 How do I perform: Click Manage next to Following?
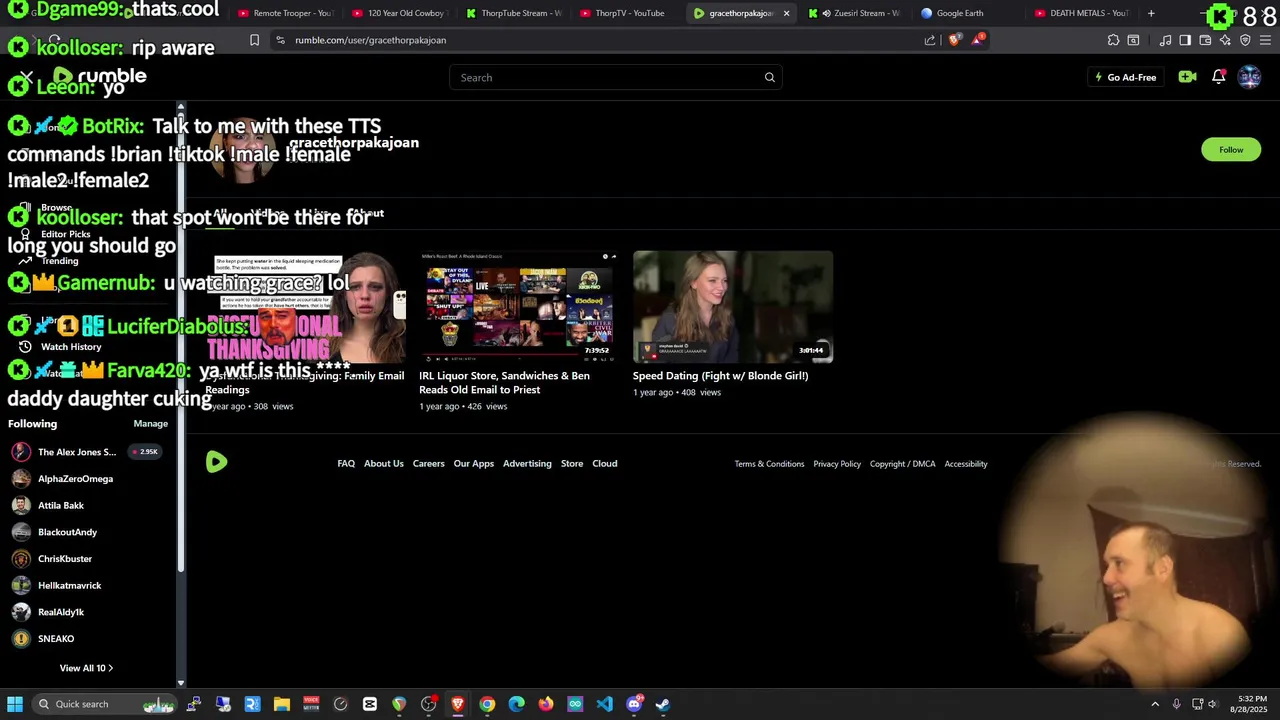(151, 424)
